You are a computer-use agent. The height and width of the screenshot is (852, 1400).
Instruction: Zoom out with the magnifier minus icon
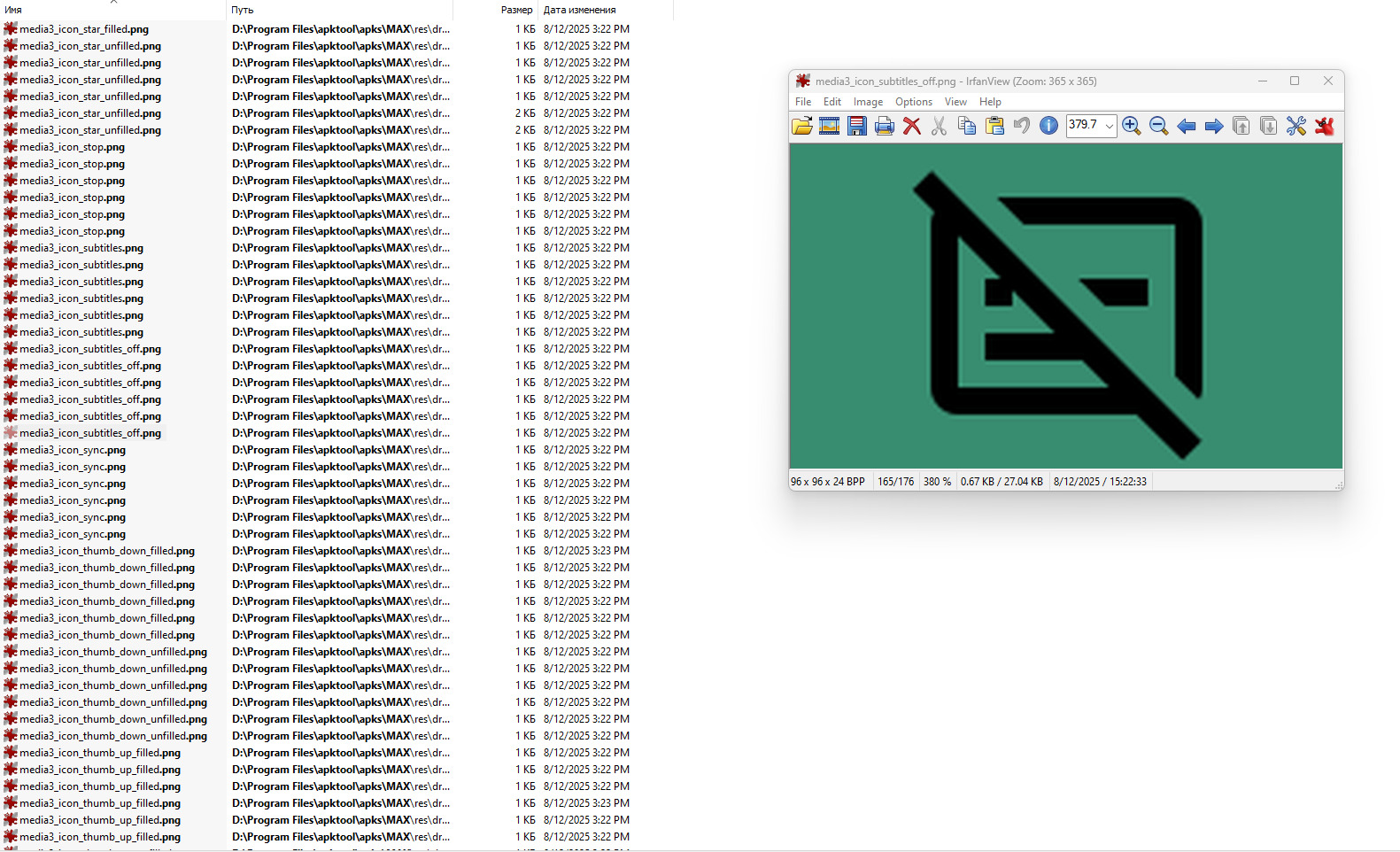tap(1159, 126)
